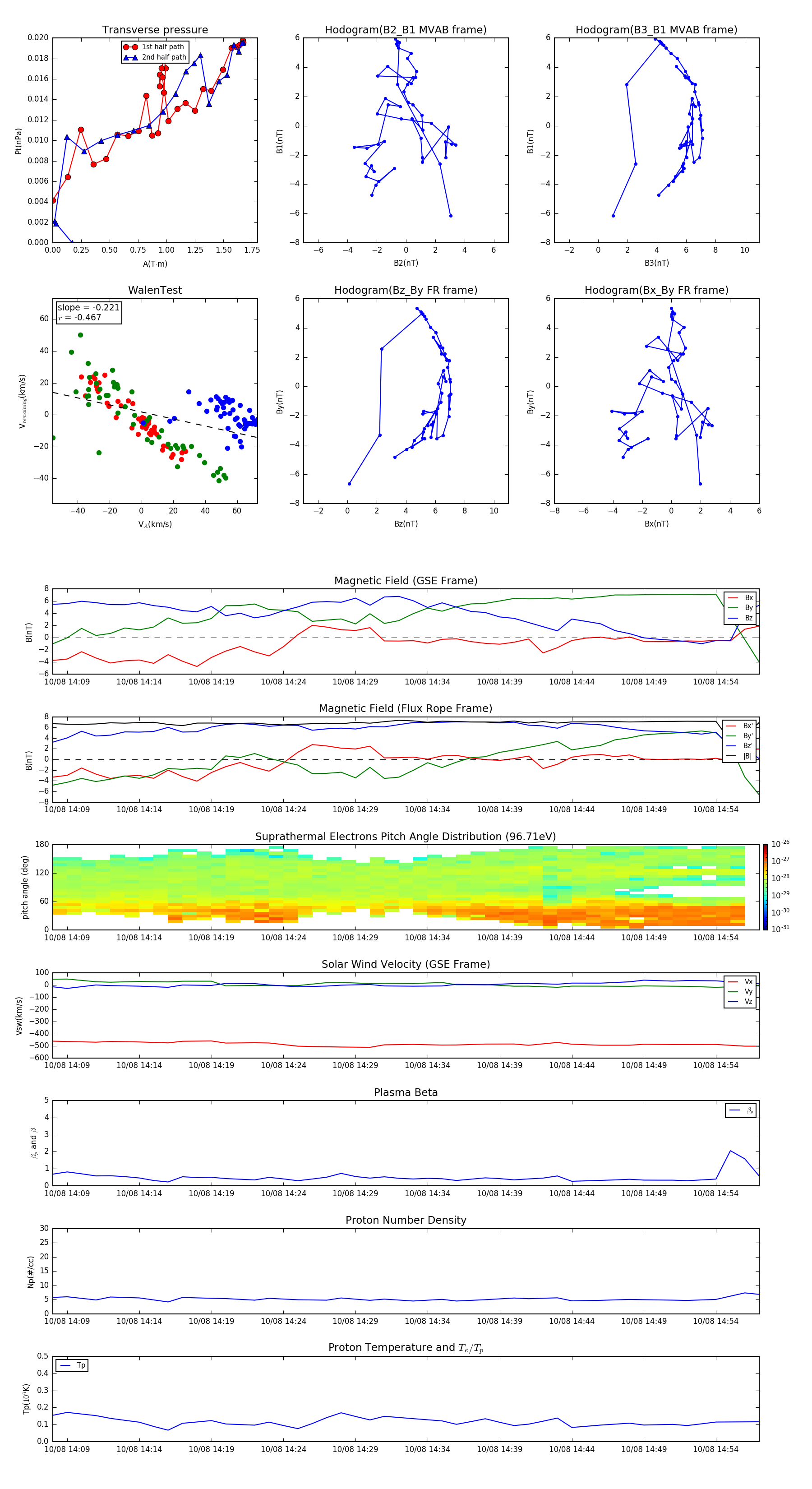Click the "Hodogram(Bz_By FR frame)" title
Viewport: 812px width, 1489px height.
(x=406, y=290)
